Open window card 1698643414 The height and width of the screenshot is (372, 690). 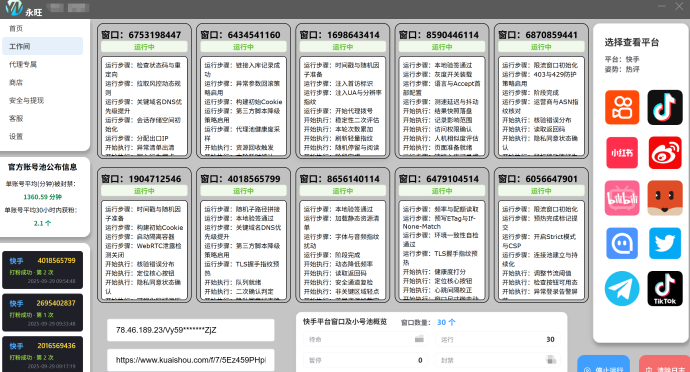[343, 91]
